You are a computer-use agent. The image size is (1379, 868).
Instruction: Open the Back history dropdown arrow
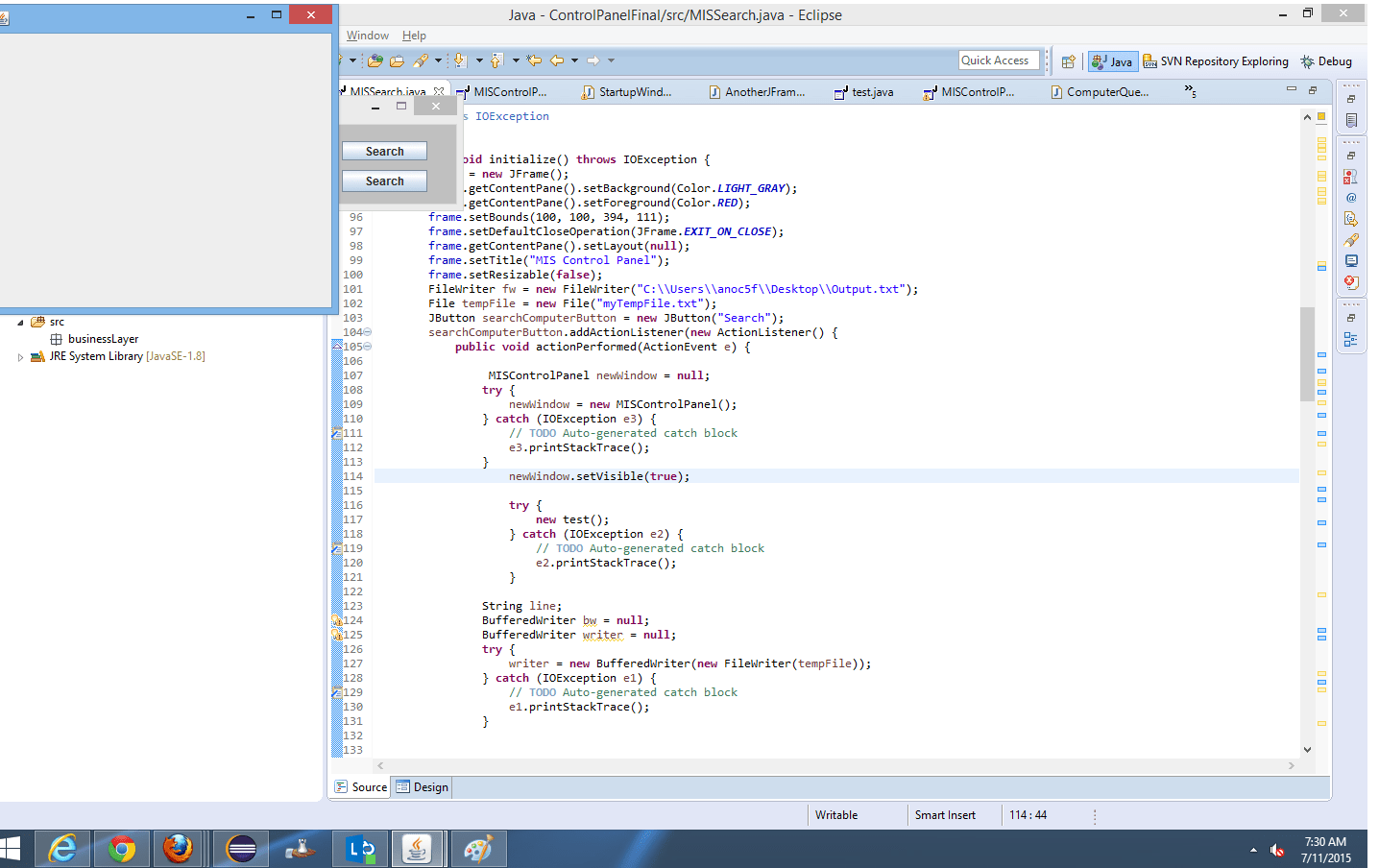click(574, 60)
